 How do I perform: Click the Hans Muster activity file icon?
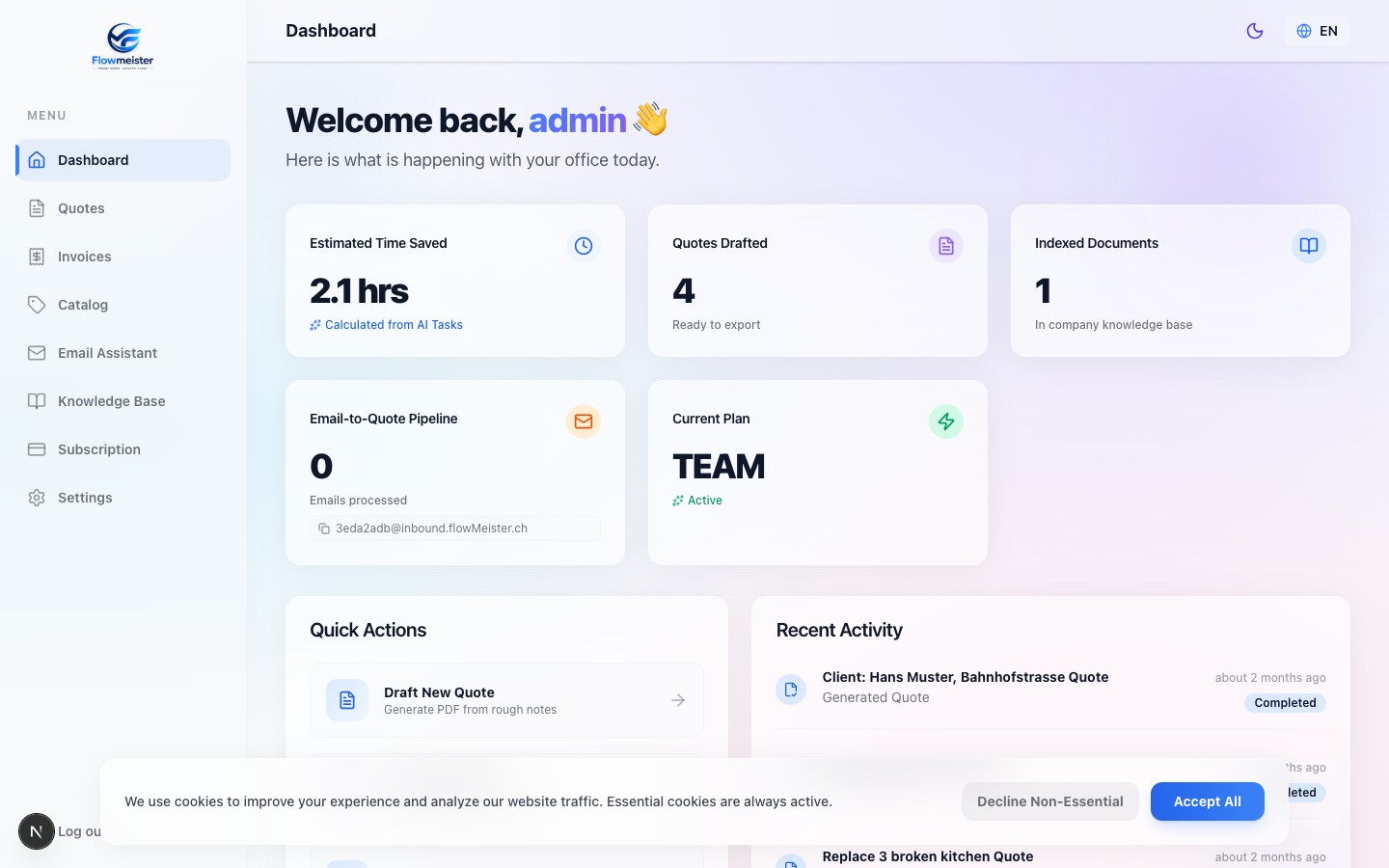click(x=791, y=689)
